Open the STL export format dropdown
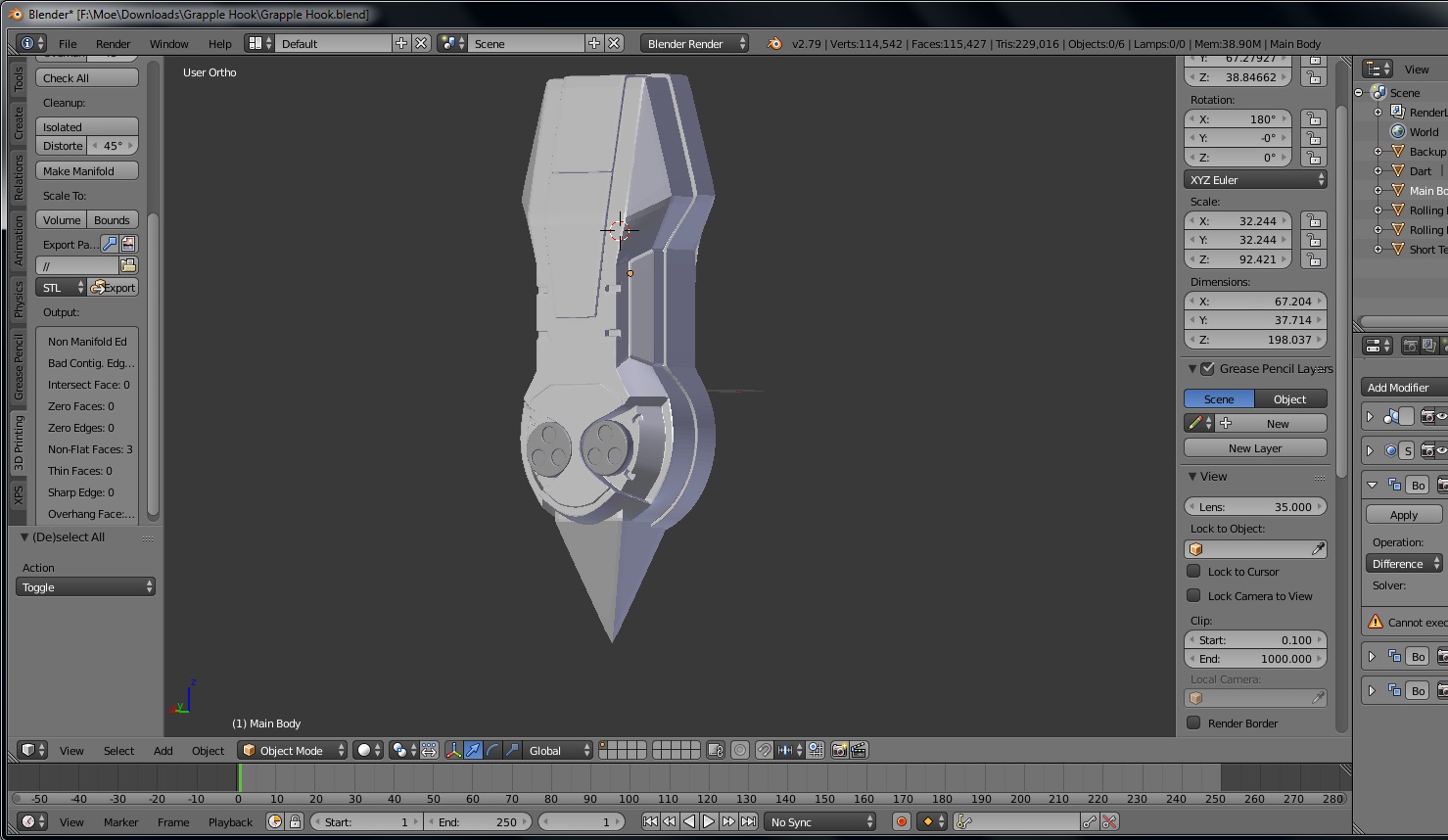The image size is (1448, 840). click(62, 287)
